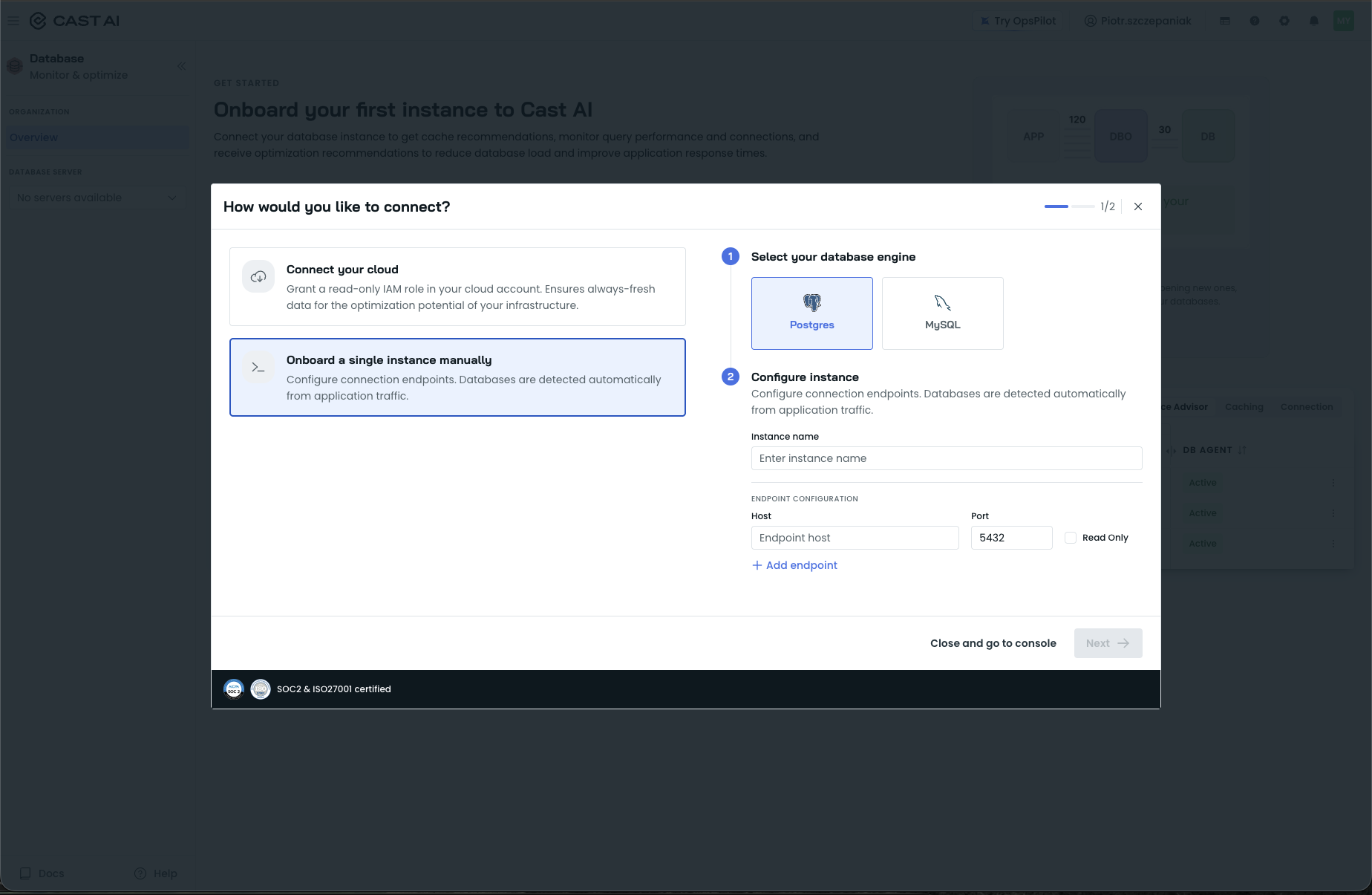Click the MySQL dolphin logo
The height and width of the screenshot is (895, 1372).
point(943,302)
